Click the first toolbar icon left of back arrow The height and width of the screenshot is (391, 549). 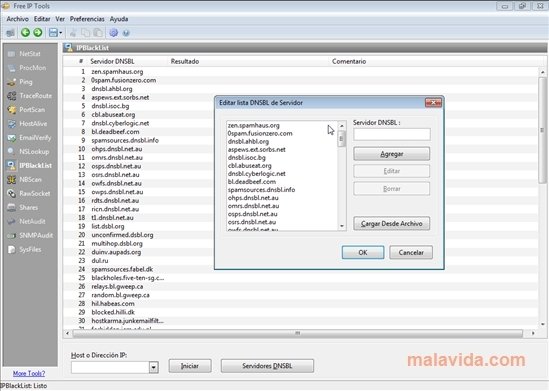pos(11,33)
